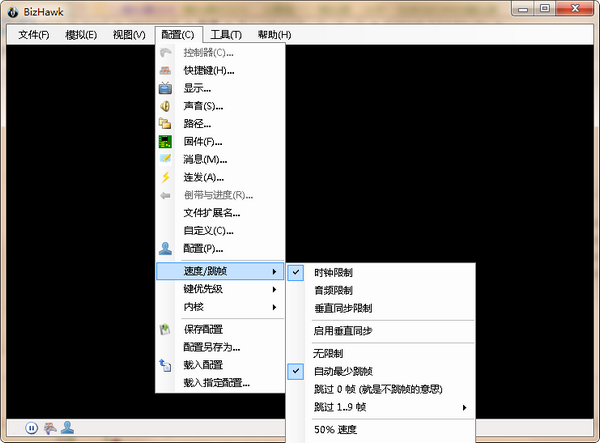
Task: Maximize the BizHawk window
Action: pos(545,9)
